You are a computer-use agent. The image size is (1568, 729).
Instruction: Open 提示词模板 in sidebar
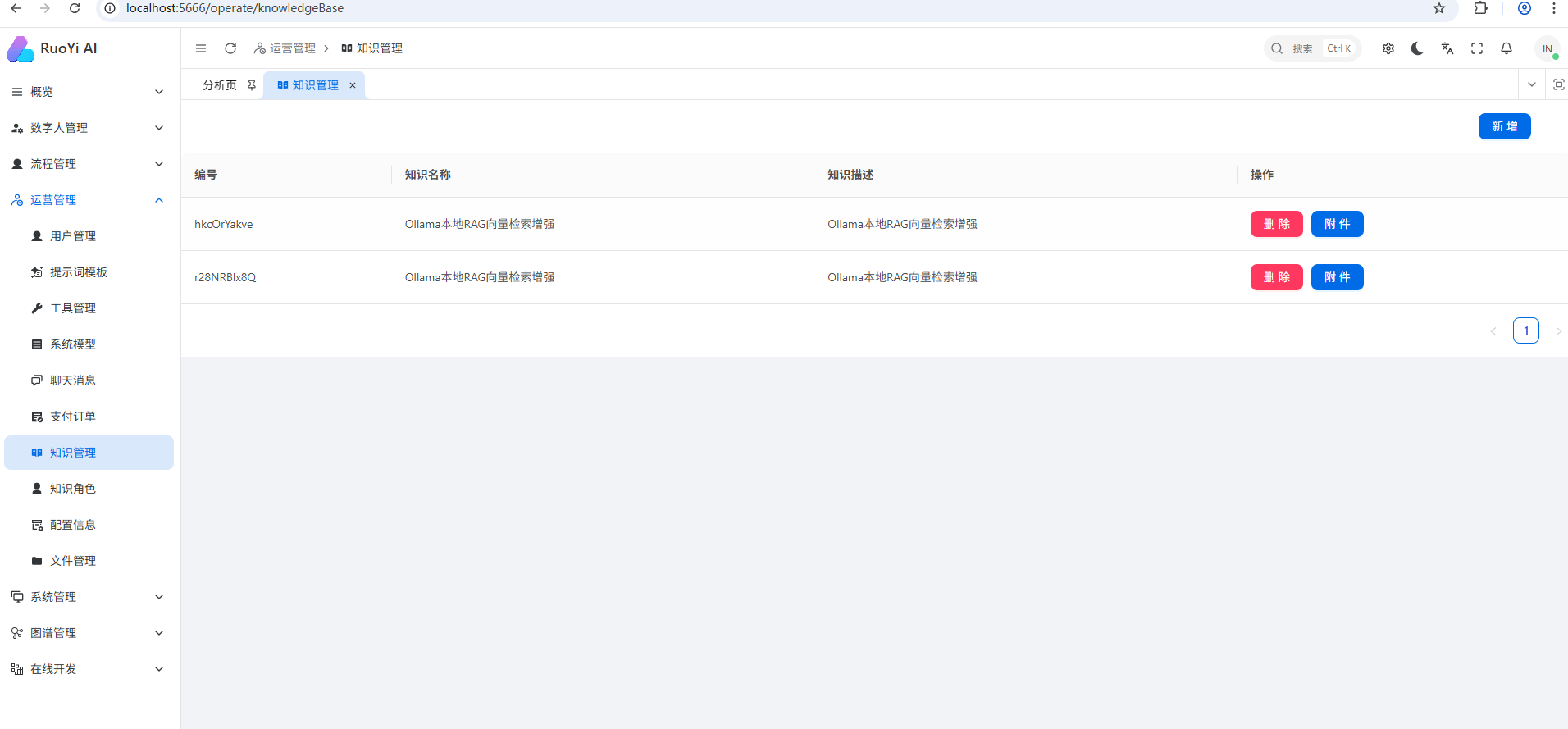(x=87, y=272)
